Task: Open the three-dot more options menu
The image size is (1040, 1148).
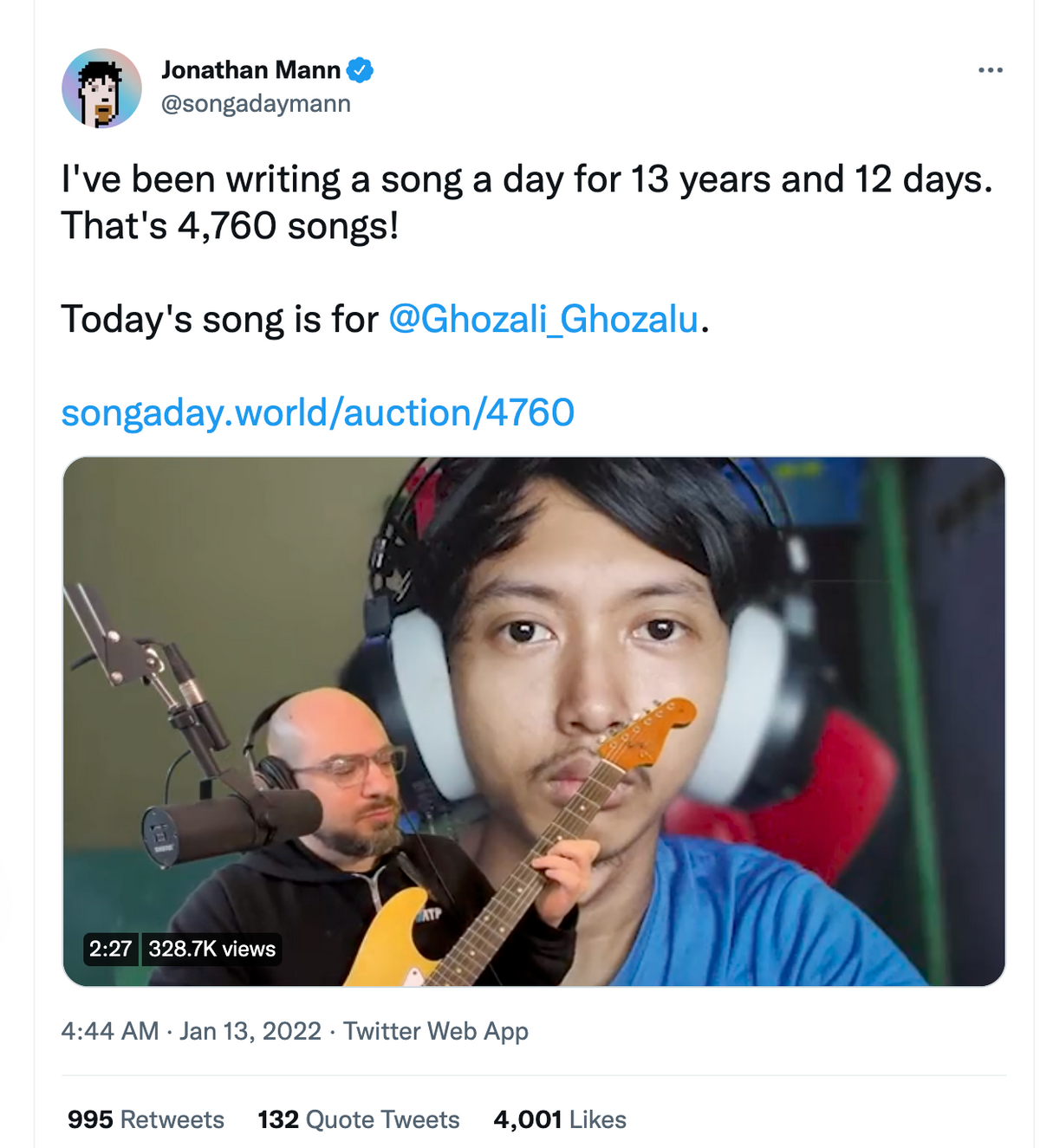Action: click(x=990, y=70)
